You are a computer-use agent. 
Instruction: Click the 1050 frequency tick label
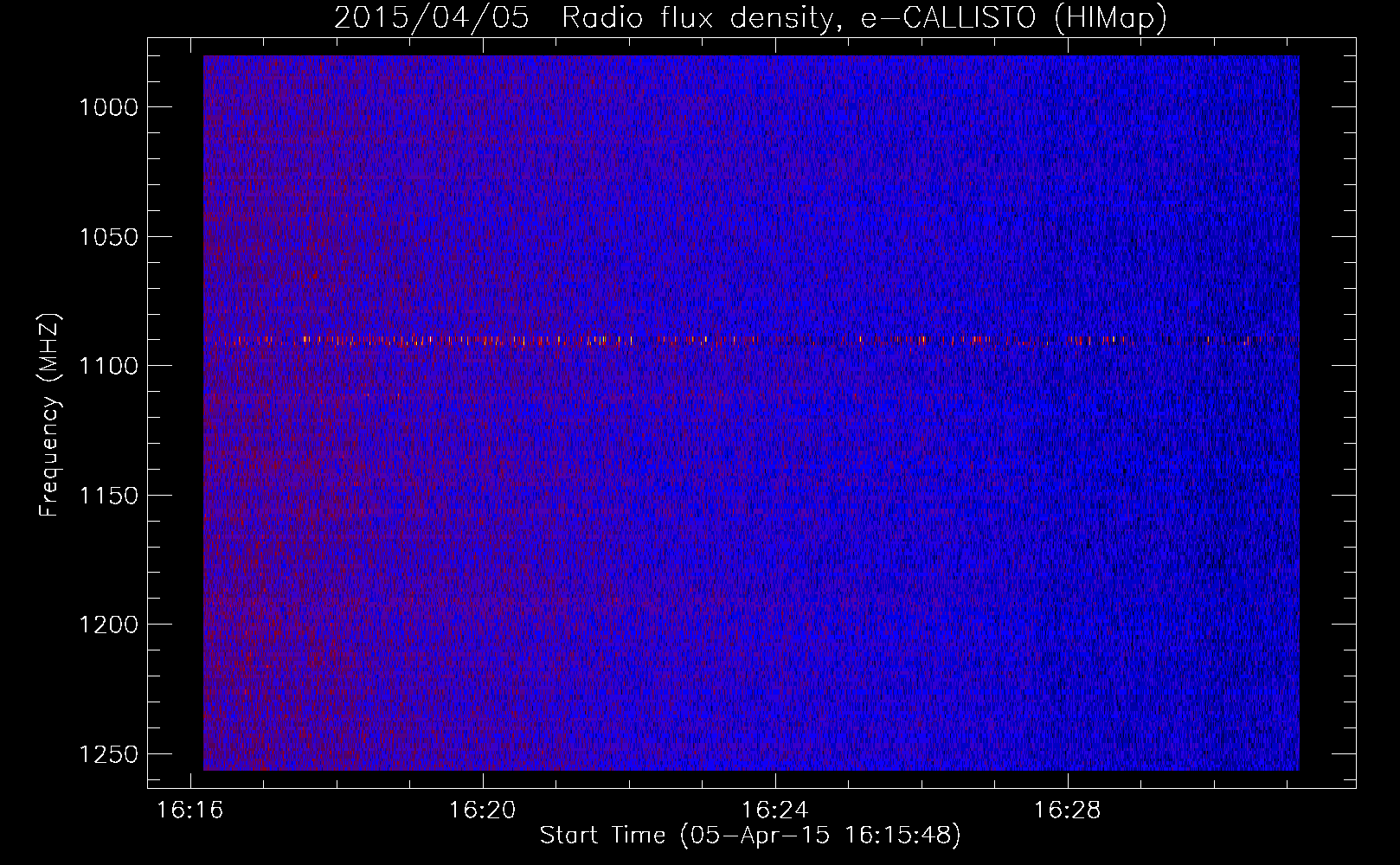click(108, 237)
